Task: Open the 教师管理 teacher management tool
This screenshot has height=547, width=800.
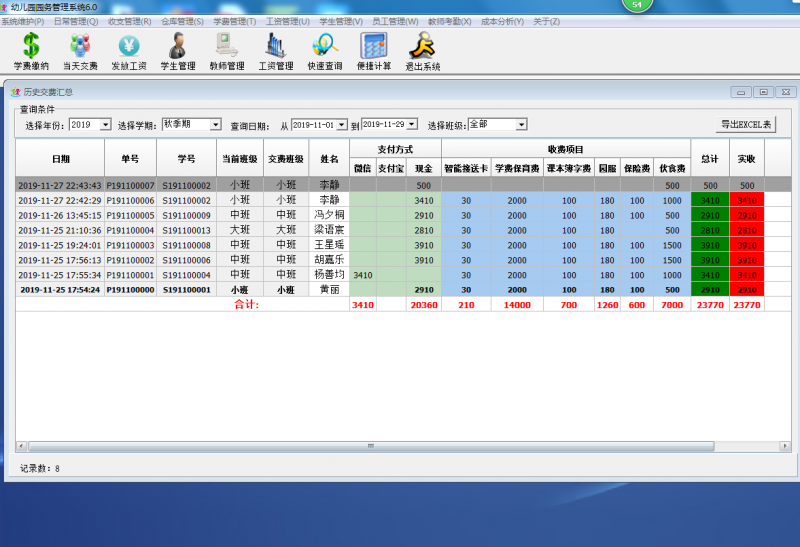Action: point(227,51)
